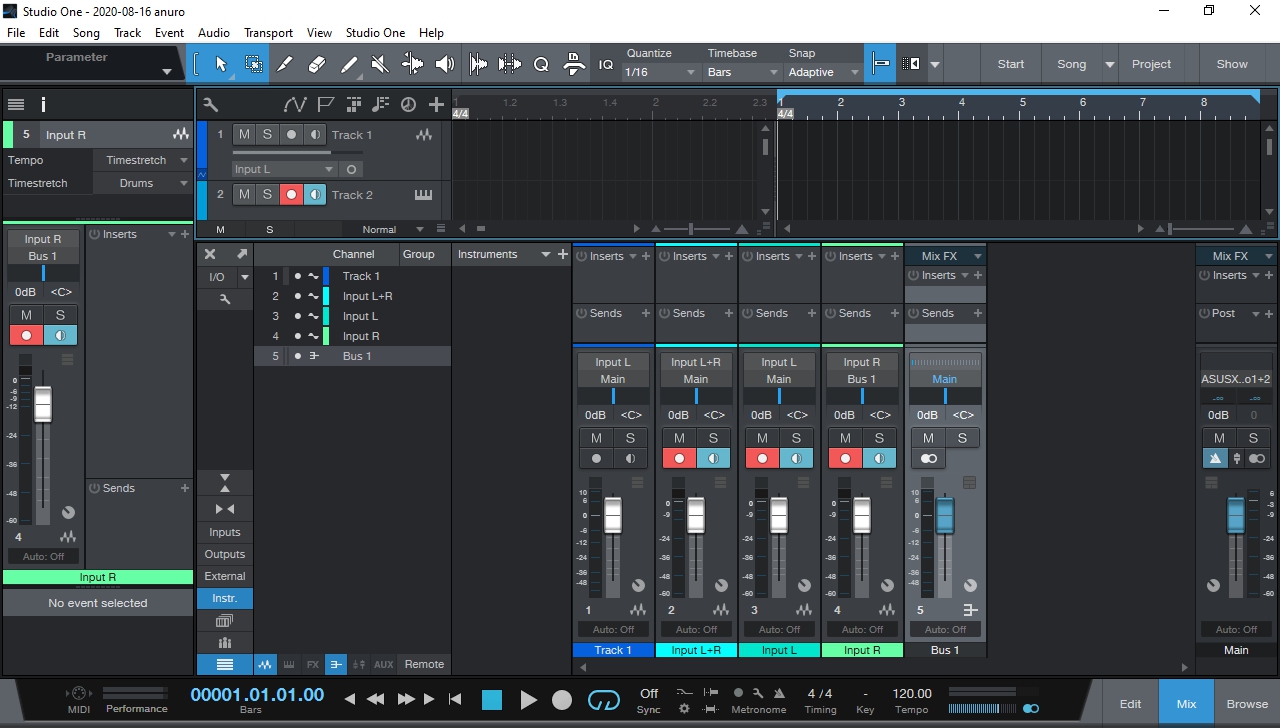Toggle the Loop button in transport

604,700
